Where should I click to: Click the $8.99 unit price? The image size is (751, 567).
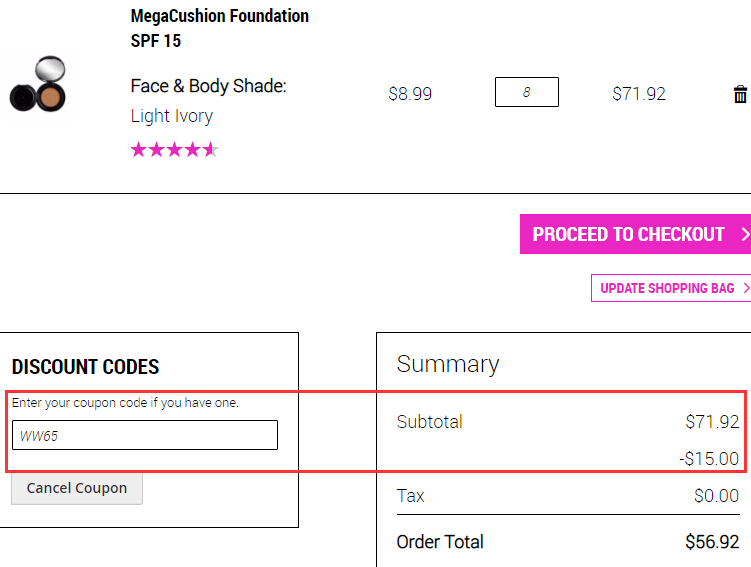[410, 94]
